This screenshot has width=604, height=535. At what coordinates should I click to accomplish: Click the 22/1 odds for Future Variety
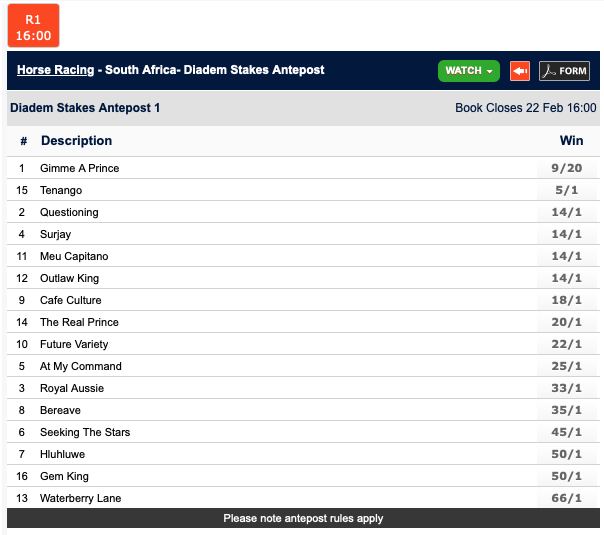click(x=566, y=344)
